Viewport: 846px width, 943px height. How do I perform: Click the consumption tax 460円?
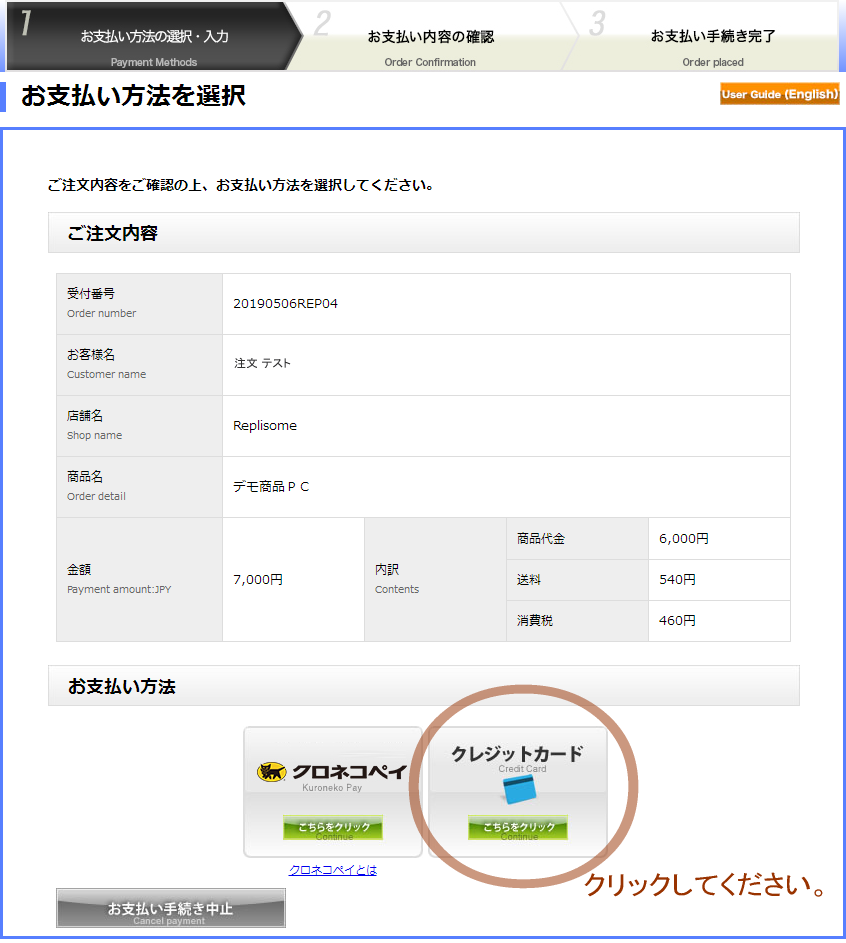(x=677, y=621)
